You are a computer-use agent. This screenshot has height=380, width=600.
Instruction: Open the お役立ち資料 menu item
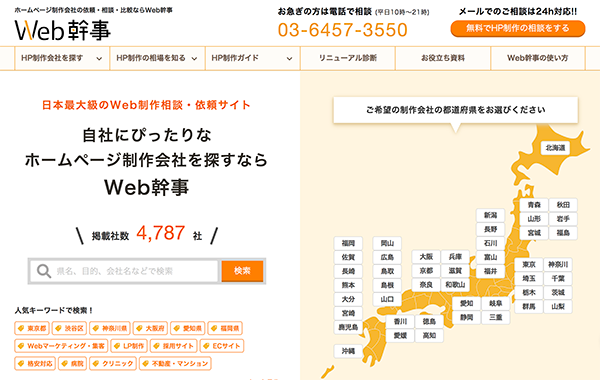tap(443, 58)
